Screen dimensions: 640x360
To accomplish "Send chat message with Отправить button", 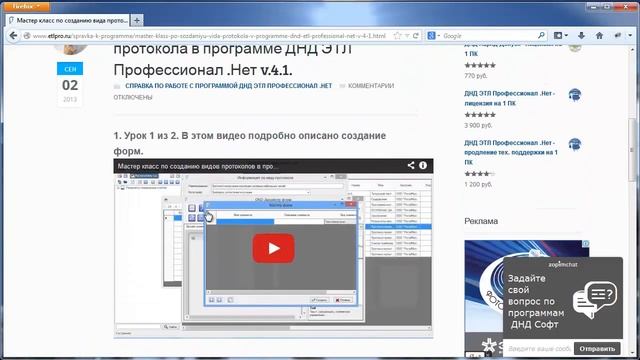I will (x=597, y=349).
